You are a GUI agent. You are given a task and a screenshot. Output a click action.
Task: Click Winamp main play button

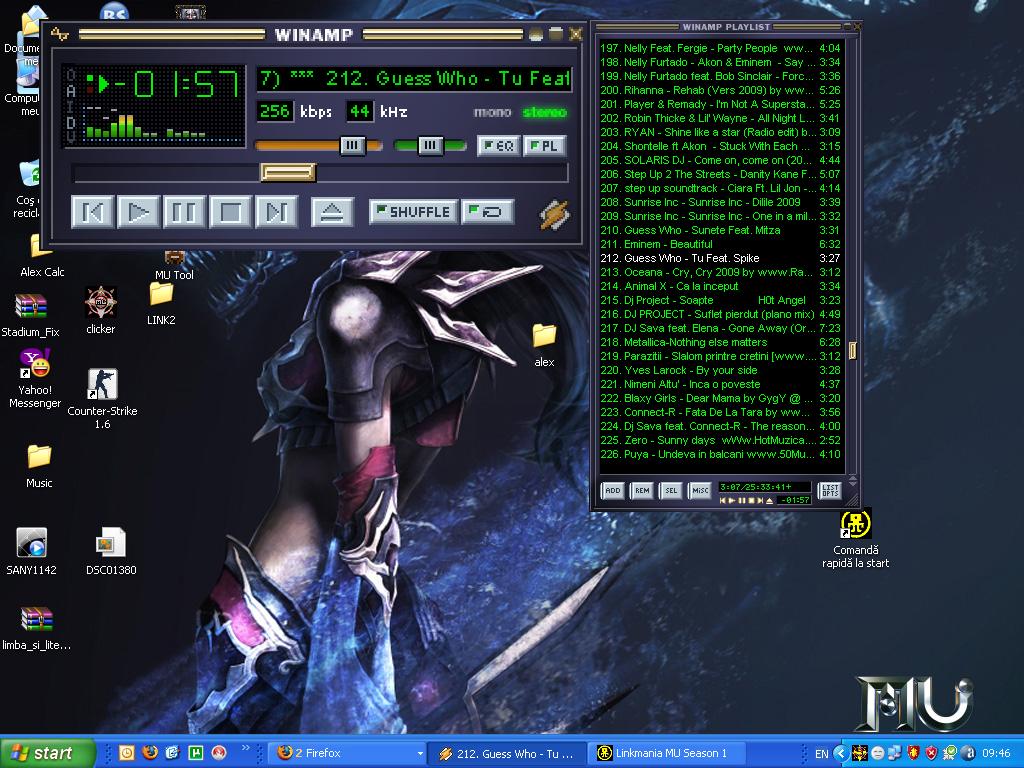138,212
